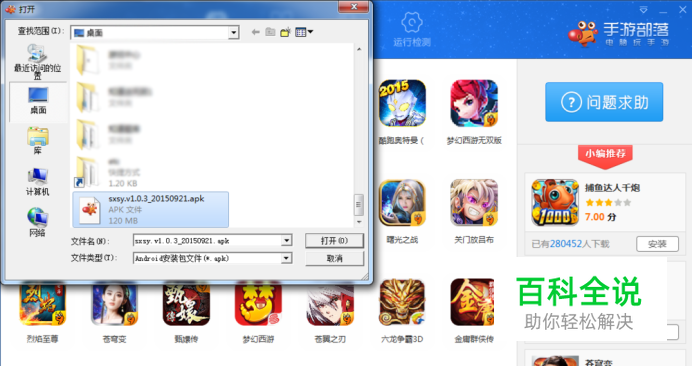Viewport: 692px width, 366px height.
Task: Select 库 in the places bar
Action: [x=38, y=141]
